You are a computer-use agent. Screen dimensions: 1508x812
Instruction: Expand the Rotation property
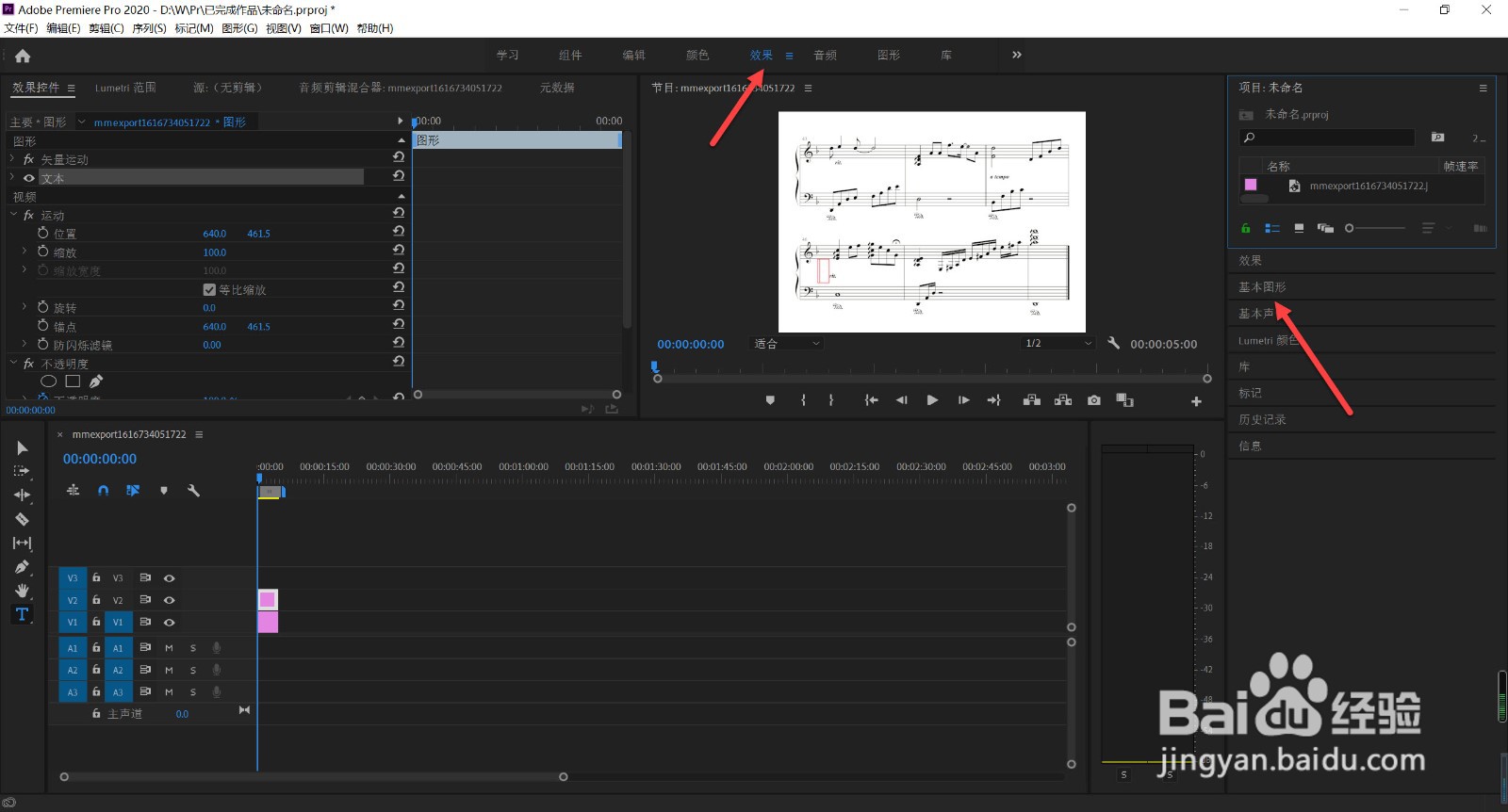click(25, 307)
